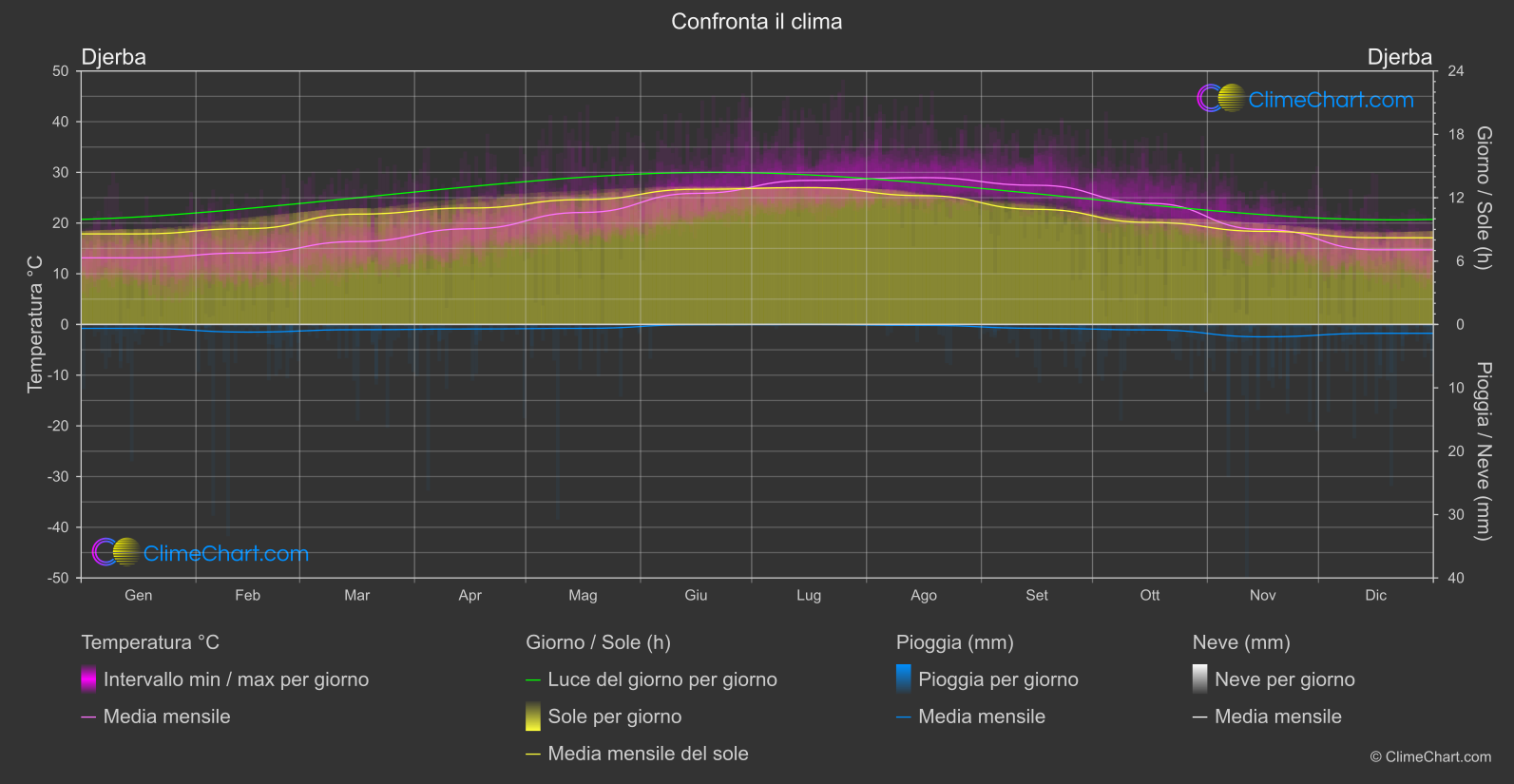Image resolution: width=1514 pixels, height=784 pixels.
Task: Click the '50' temperature axis tick
Action: pos(61,71)
